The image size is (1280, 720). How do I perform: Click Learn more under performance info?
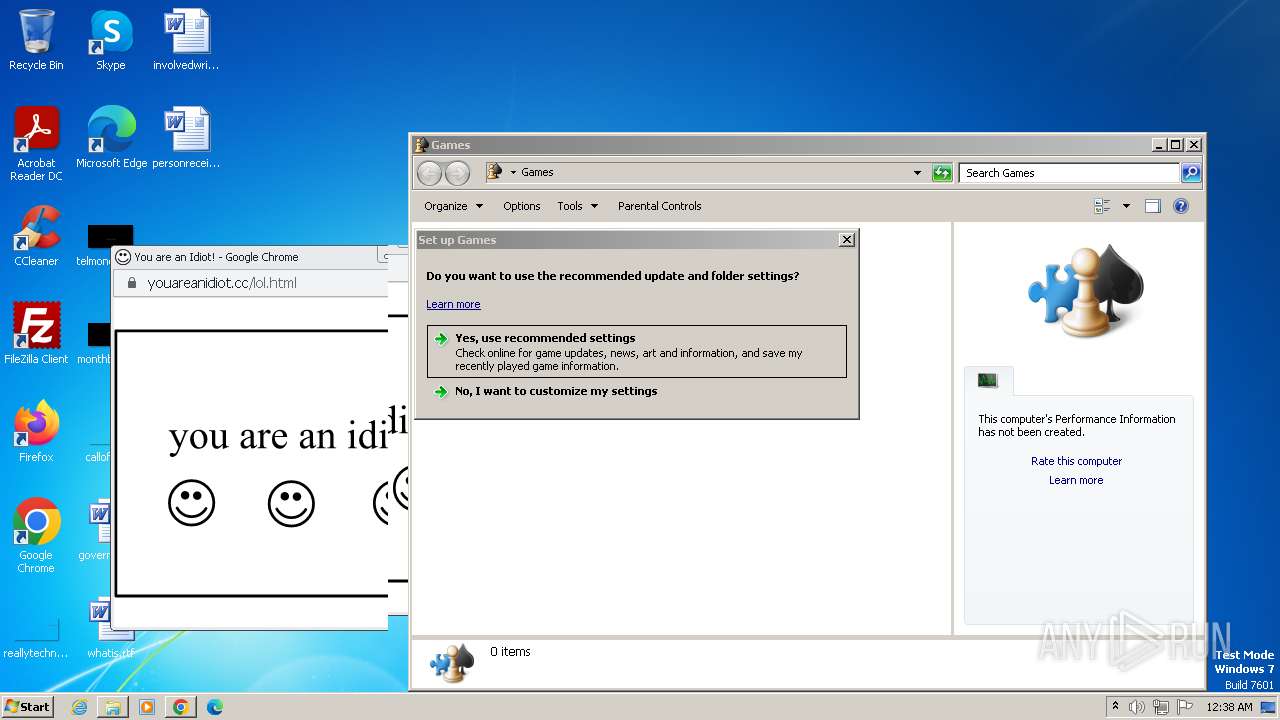click(x=1076, y=480)
